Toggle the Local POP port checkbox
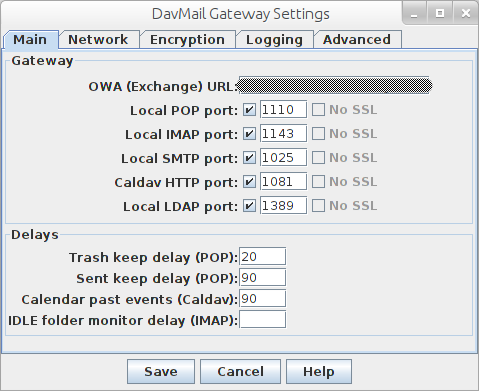This screenshot has width=479, height=391. (249, 110)
